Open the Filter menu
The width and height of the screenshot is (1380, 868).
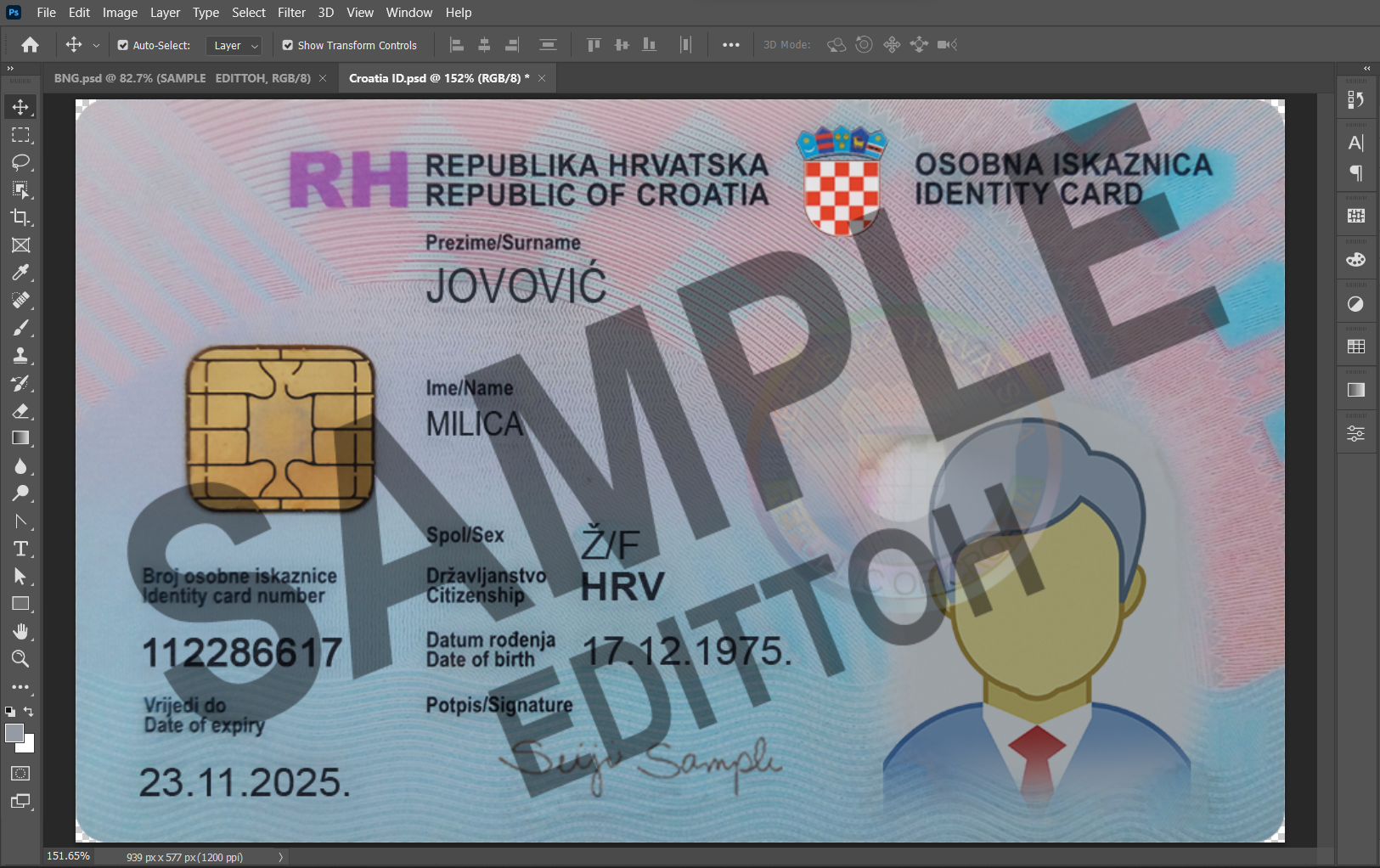[291, 13]
